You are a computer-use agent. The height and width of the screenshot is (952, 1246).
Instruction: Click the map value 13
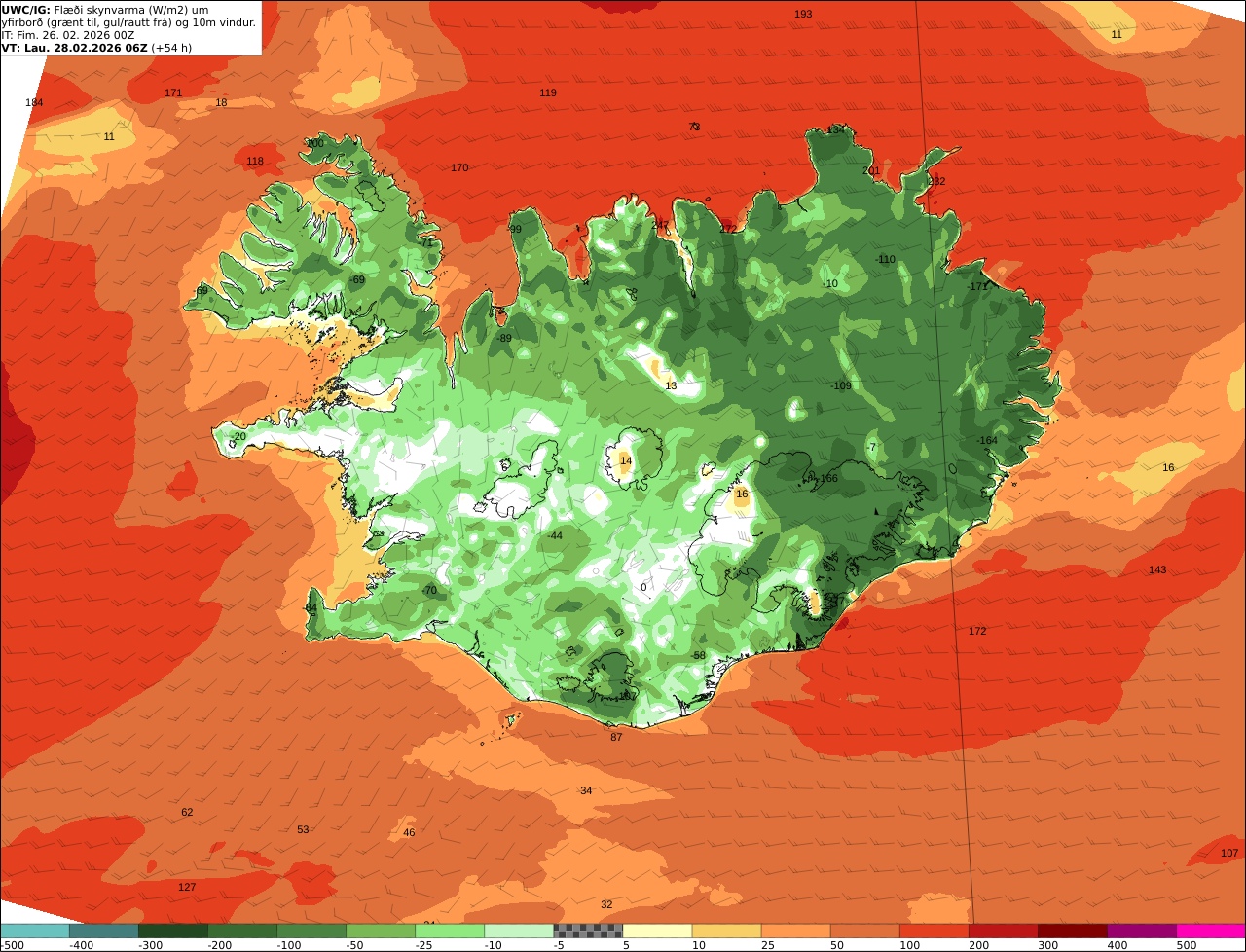pos(671,385)
